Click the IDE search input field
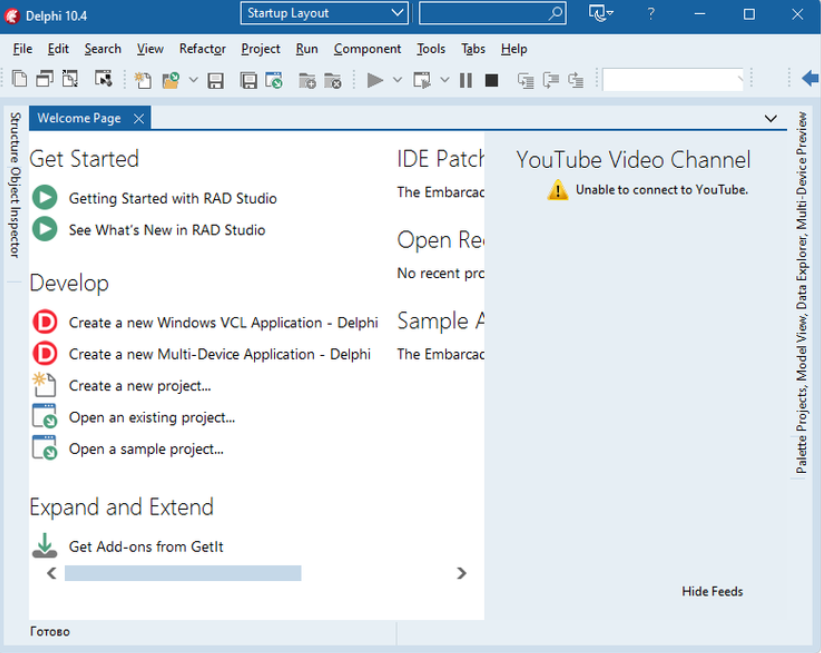 coord(483,13)
